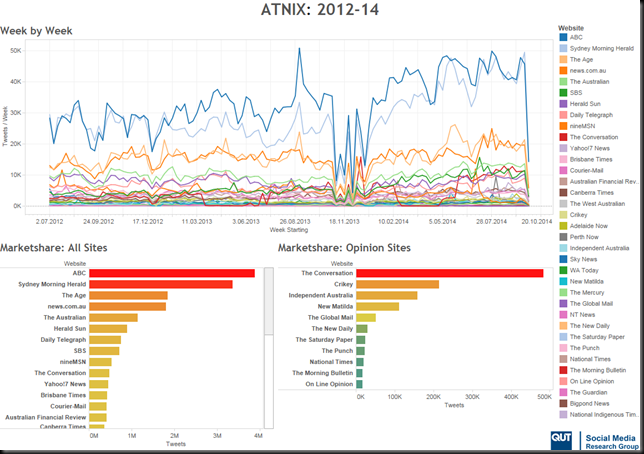Select the Daily Telegraph row label in All Sites
644x454 pixels.
click(63, 340)
